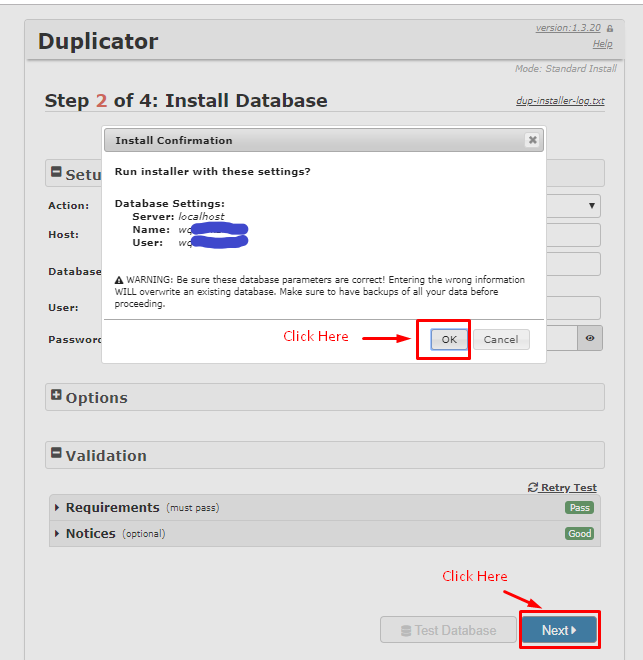Click the Good badge on Notices
Image resolution: width=643 pixels, height=660 pixels.
[579, 534]
